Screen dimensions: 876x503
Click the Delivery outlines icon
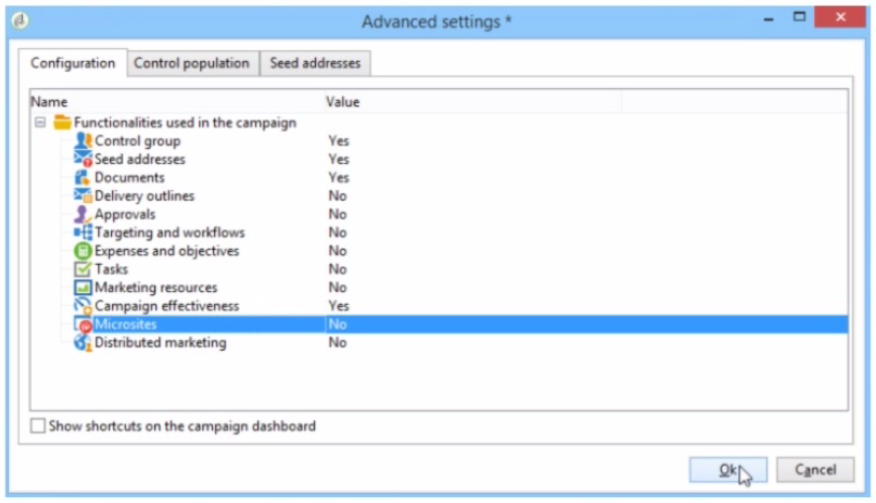(x=83, y=196)
